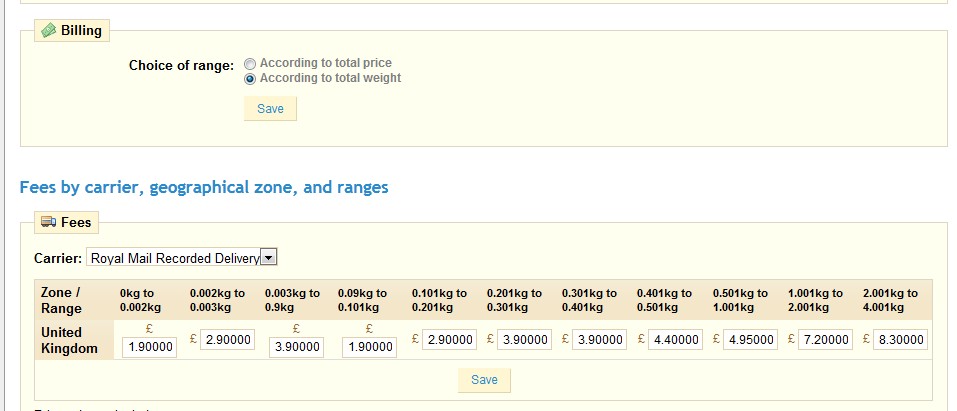Save the billing range choice
This screenshot has height=411, width=957.
tap(270, 108)
